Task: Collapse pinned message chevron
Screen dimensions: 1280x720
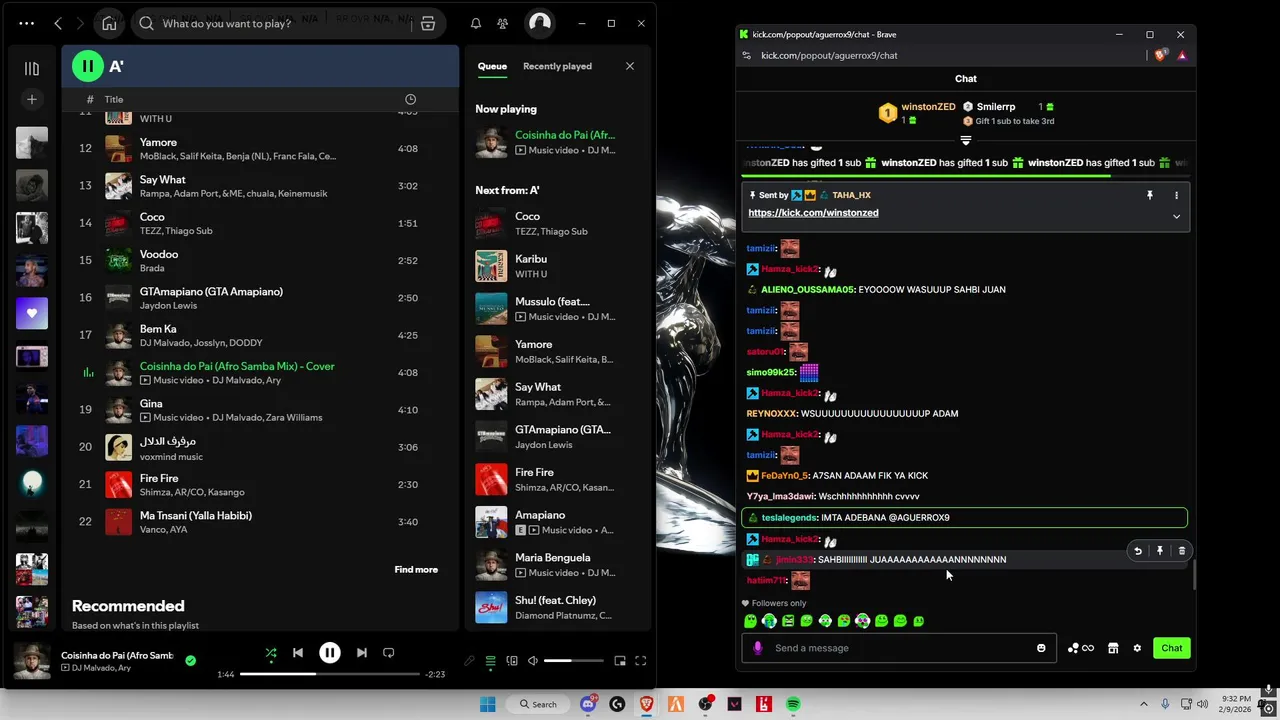Action: (x=1176, y=216)
